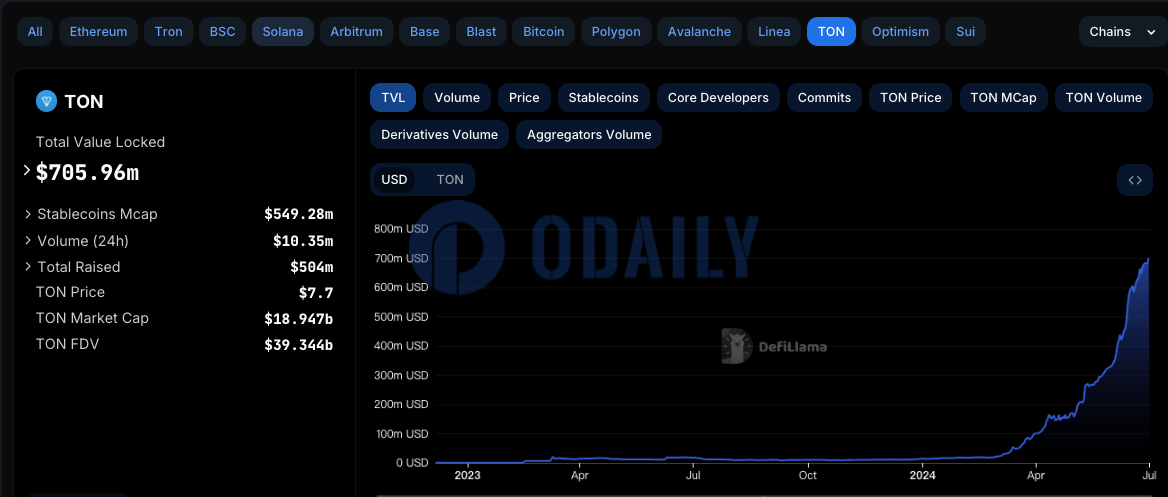Expand Total Value Locked breakdown arrow
Image resolution: width=1168 pixels, height=497 pixels.
(x=27, y=171)
